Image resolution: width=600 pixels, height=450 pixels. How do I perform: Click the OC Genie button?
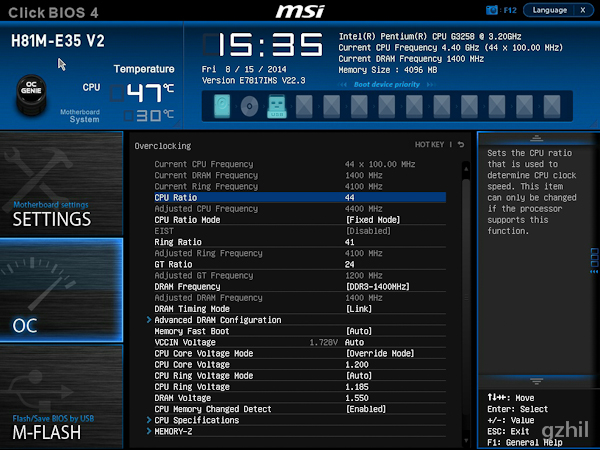point(31,95)
